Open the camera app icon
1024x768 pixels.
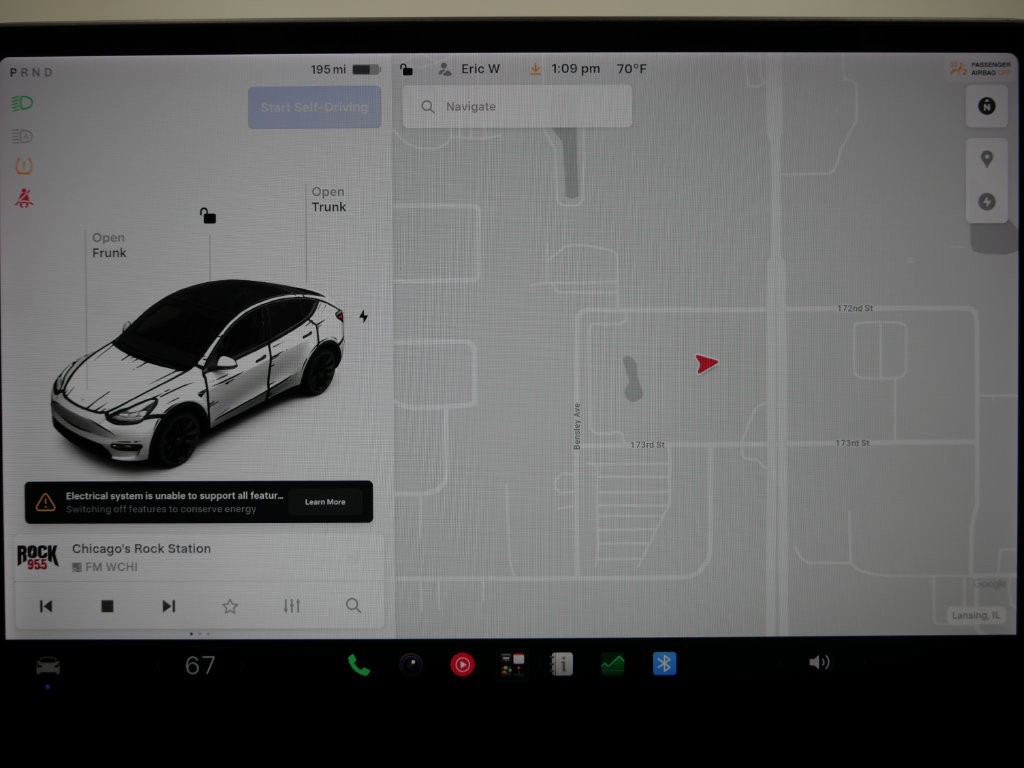[411, 665]
